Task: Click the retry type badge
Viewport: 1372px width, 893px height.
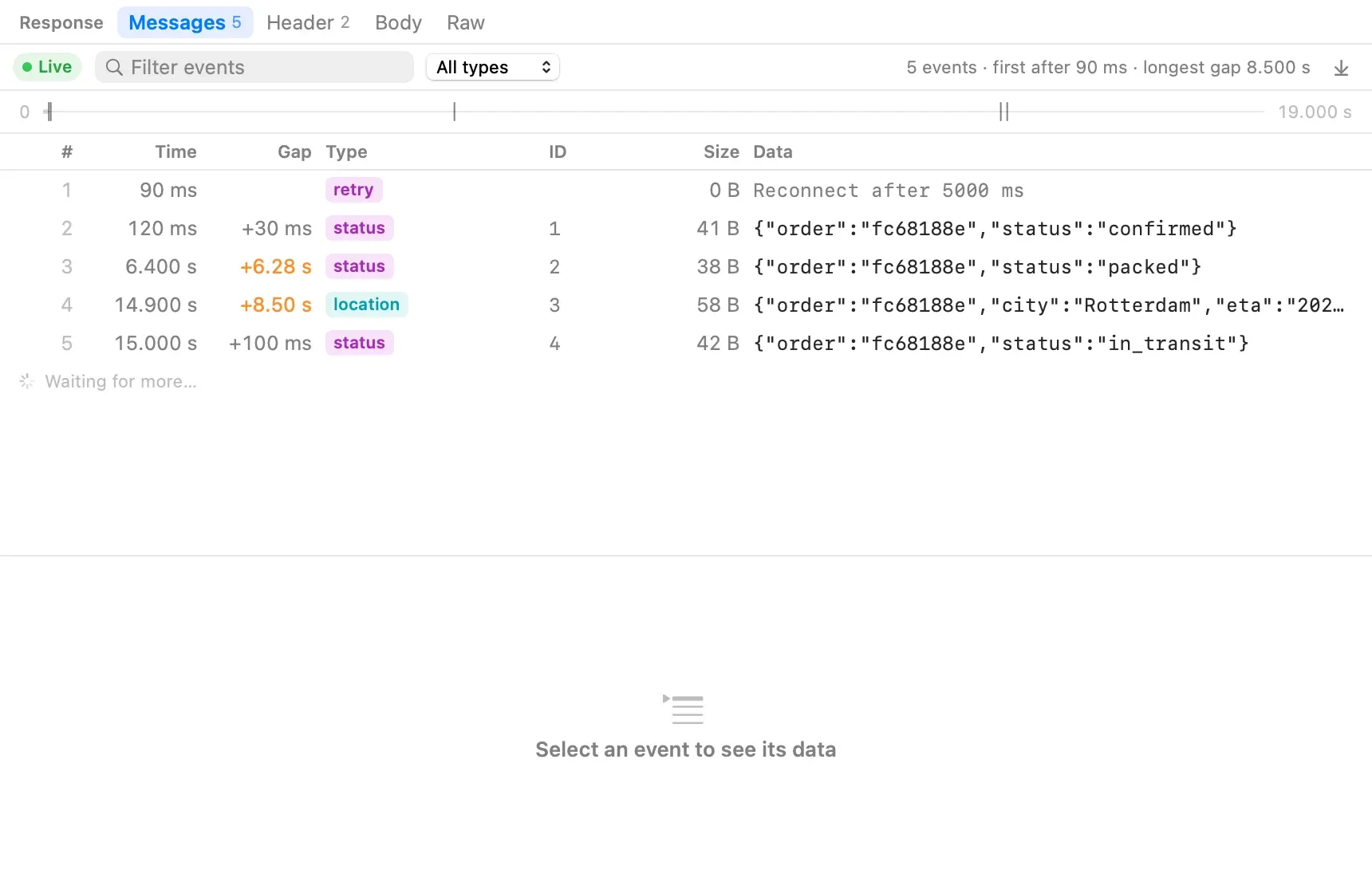Action: 353,190
